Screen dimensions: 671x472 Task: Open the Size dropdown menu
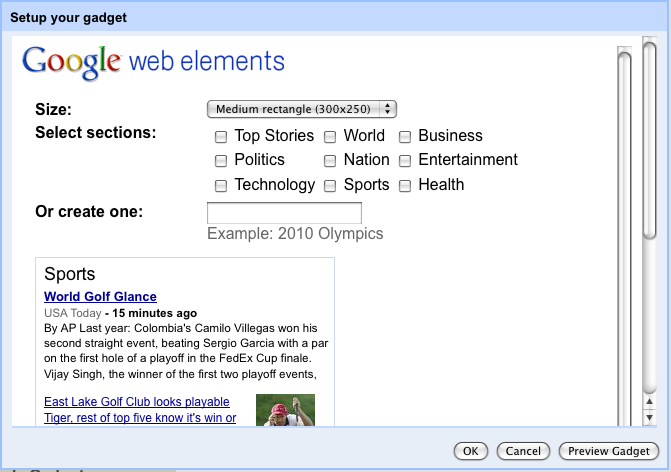302,109
